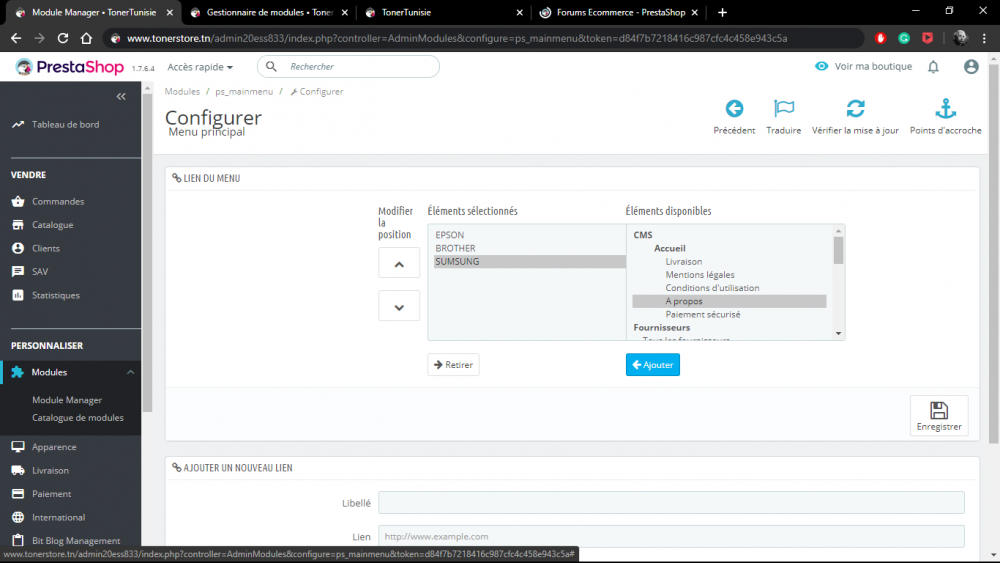Collapse the Modules submenu chevron

tap(131, 372)
